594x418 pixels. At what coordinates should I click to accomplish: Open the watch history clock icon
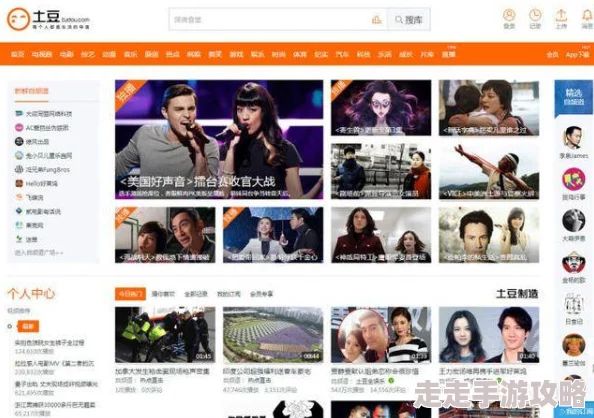(535, 15)
